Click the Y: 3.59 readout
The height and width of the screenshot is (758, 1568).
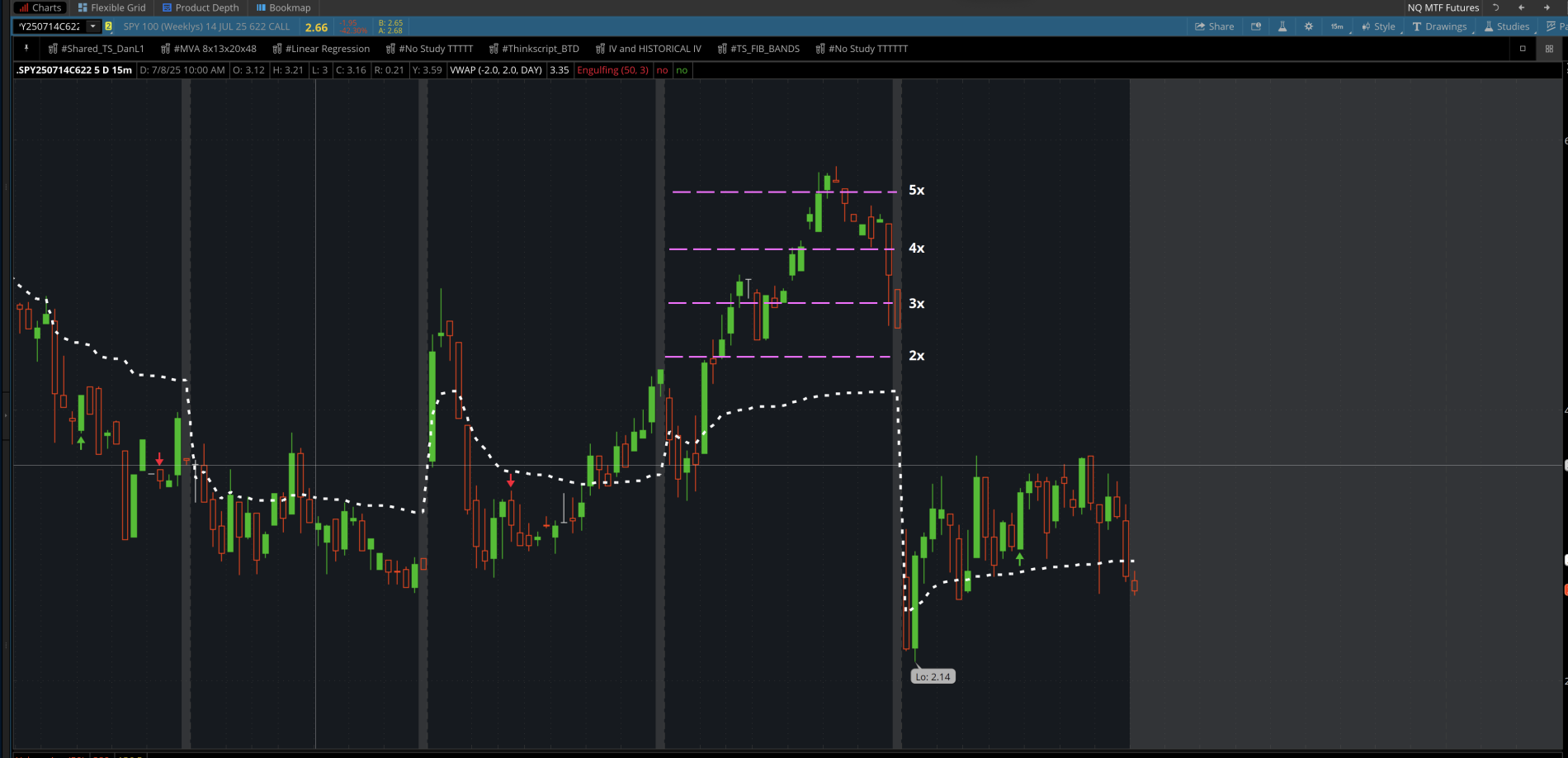click(x=427, y=70)
